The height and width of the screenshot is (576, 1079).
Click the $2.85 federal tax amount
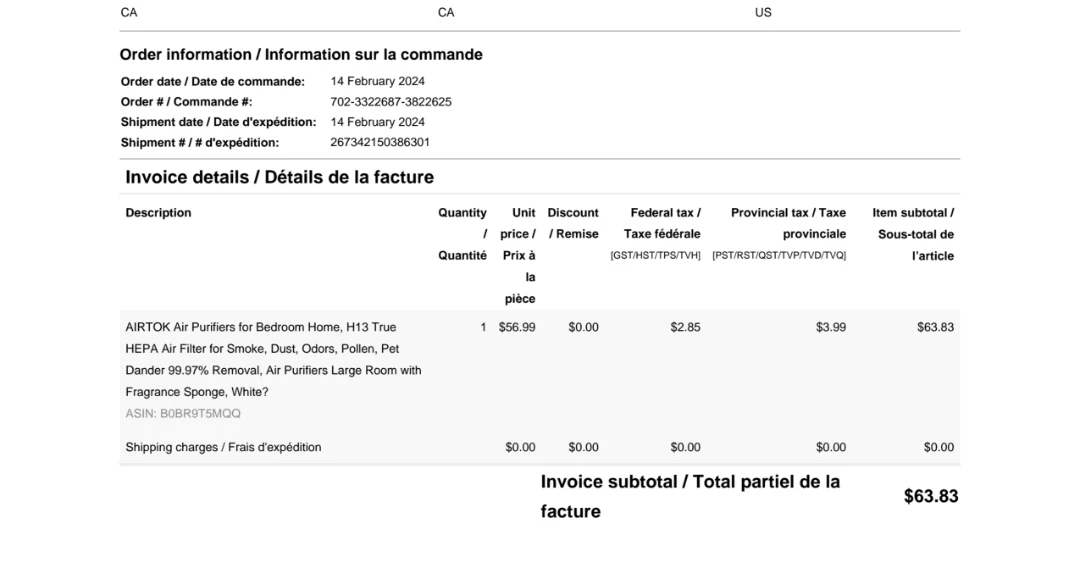tap(685, 327)
